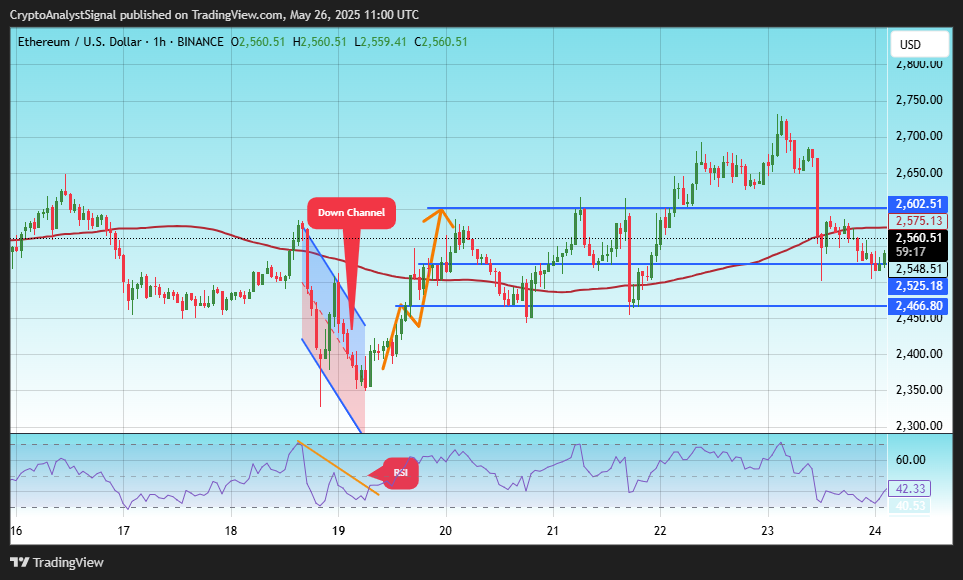Click the current price label 2,560.51
This screenshot has height=580, width=963.
click(x=918, y=238)
